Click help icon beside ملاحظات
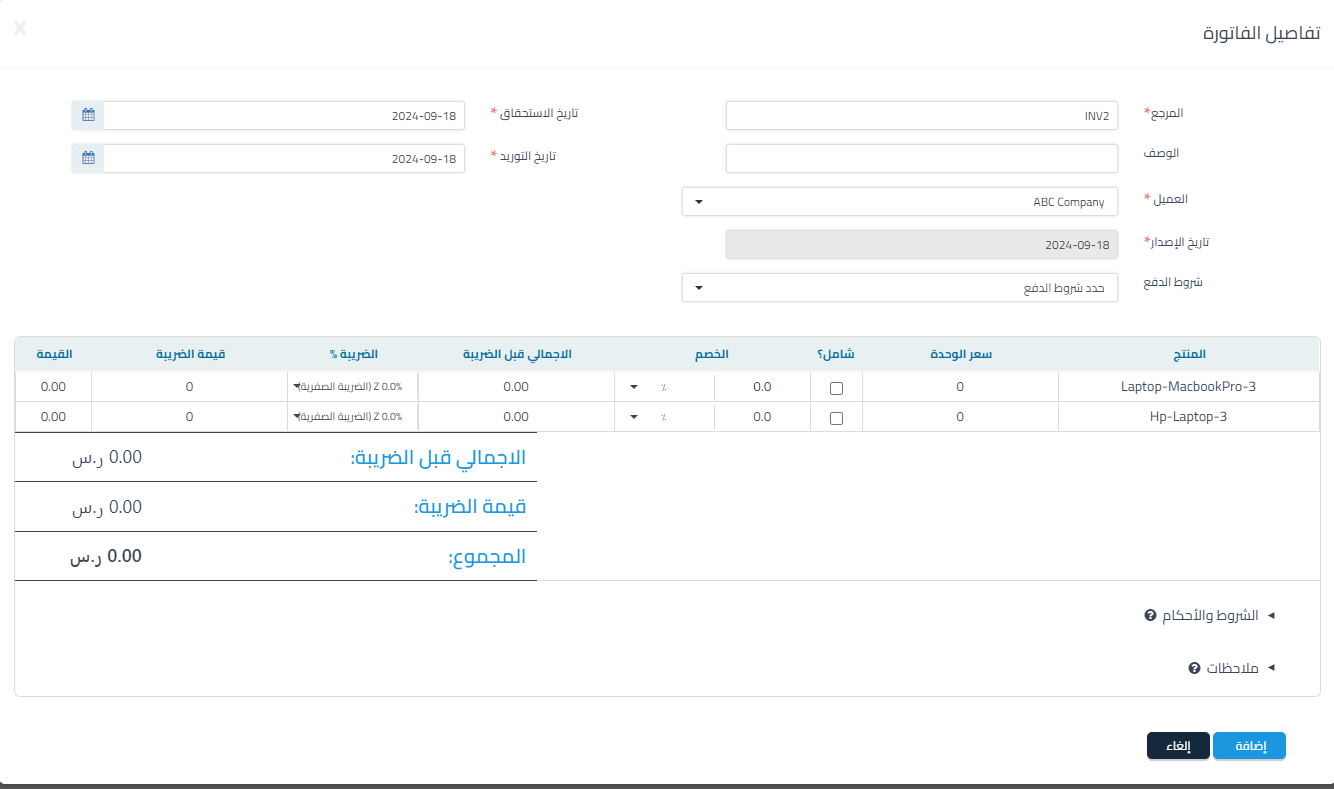 click(x=1193, y=668)
